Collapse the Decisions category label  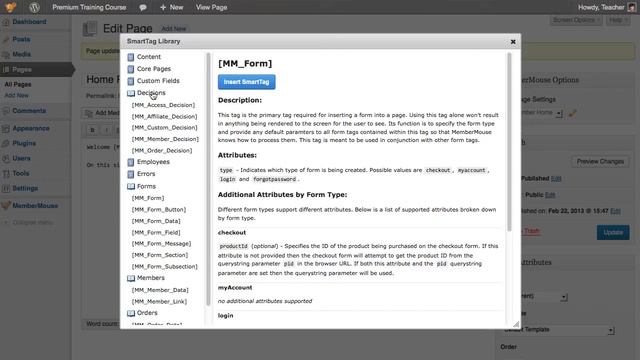pos(151,93)
